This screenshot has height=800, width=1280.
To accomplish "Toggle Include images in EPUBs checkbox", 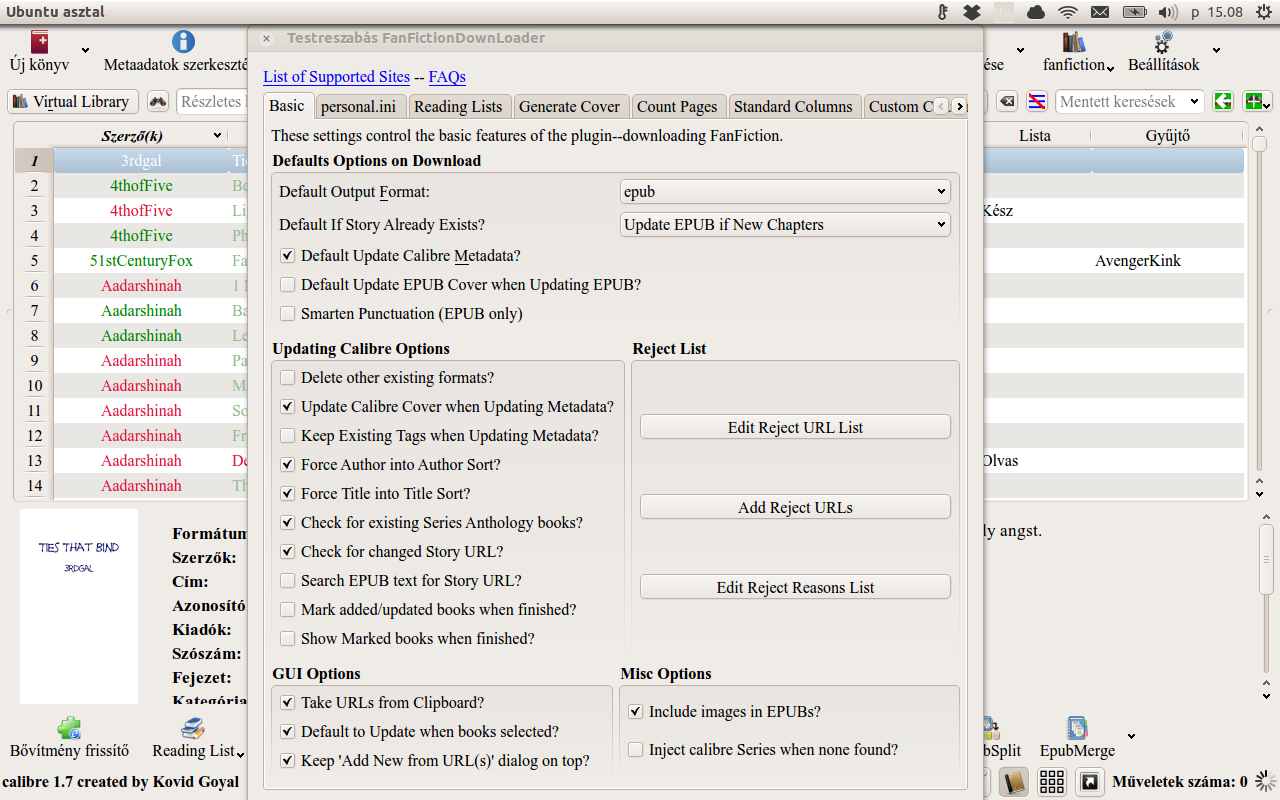I will click(636, 712).
